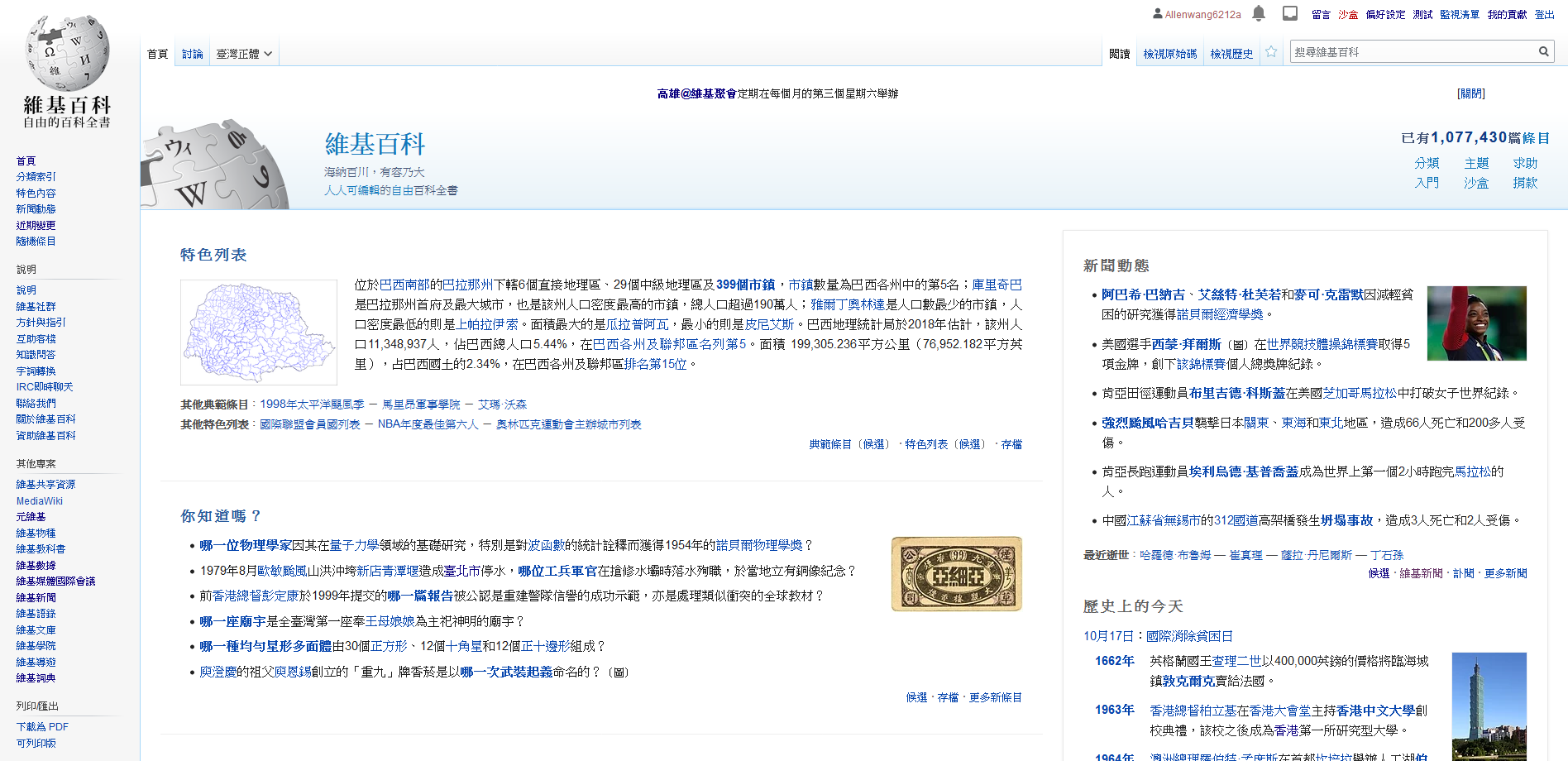Viewport: 1568px width, 761px height.
Task: Click the Brazil Paraná map thumbnail
Action: click(x=259, y=333)
